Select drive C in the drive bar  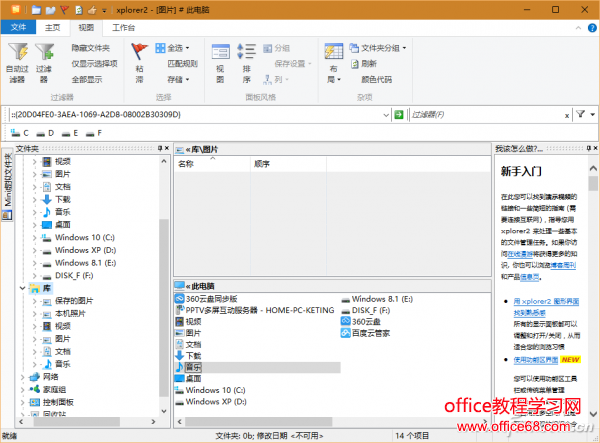(x=20, y=133)
